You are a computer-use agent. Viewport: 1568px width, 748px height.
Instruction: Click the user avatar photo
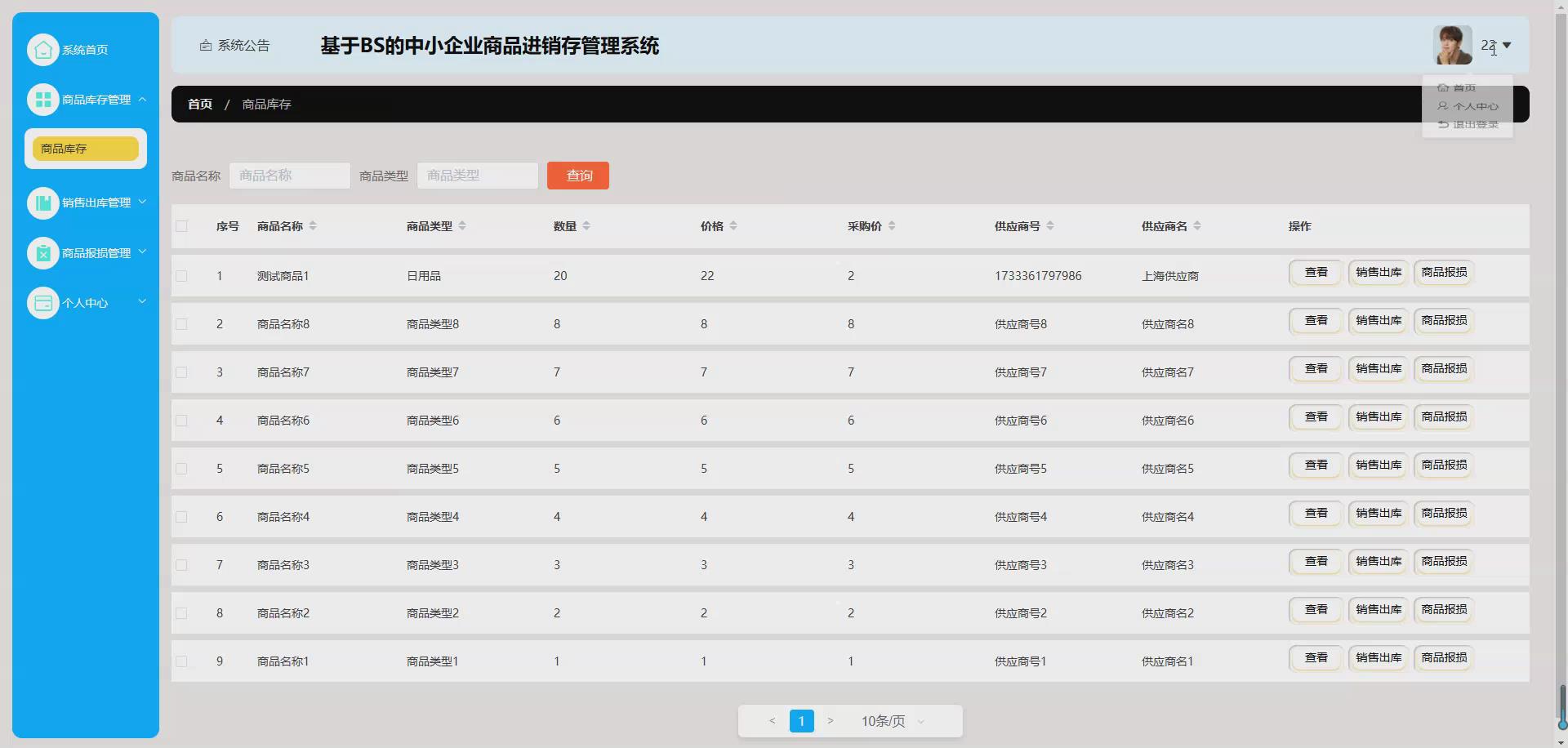click(1453, 45)
